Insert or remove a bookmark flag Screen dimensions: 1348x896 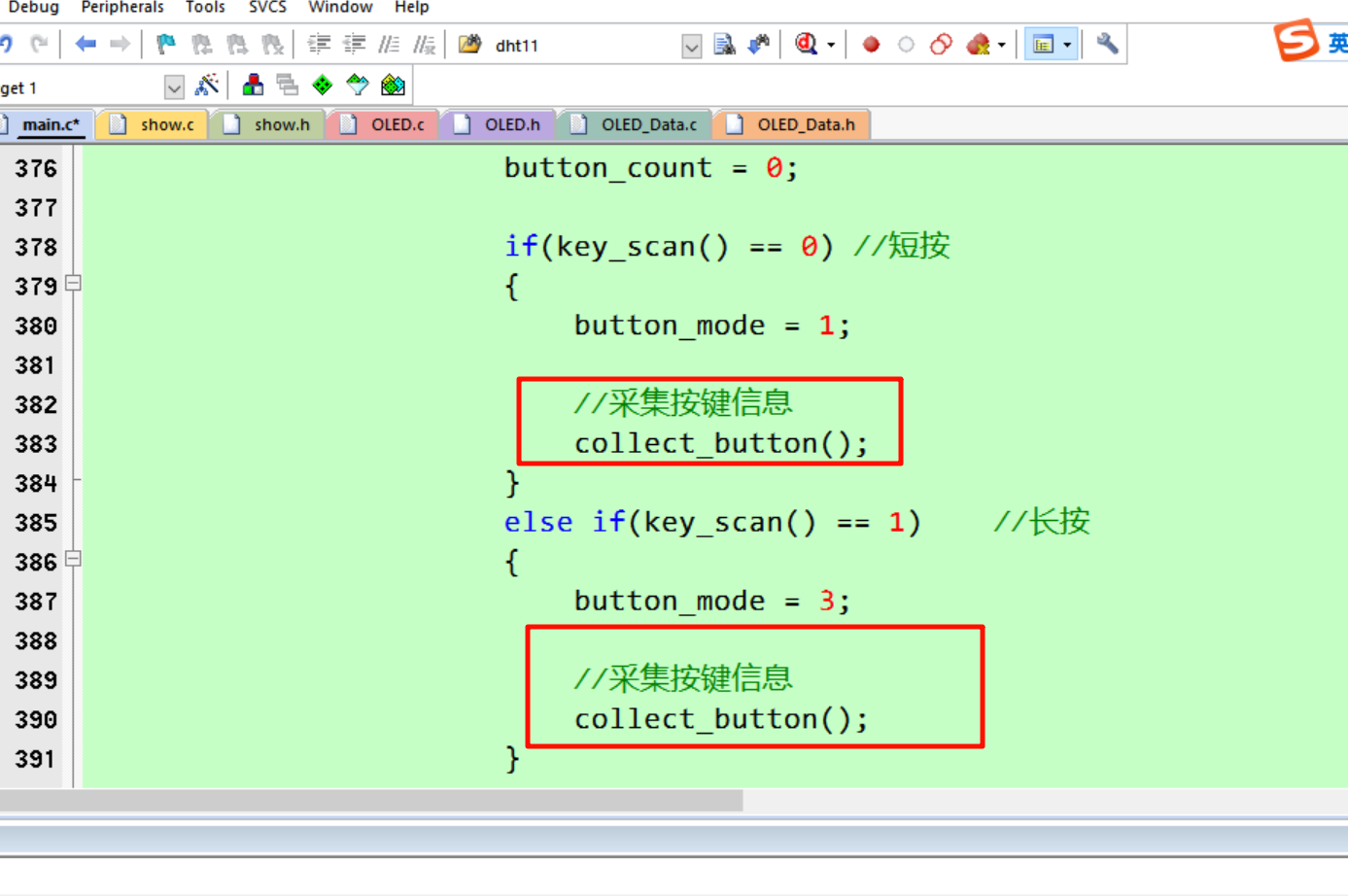[x=166, y=44]
